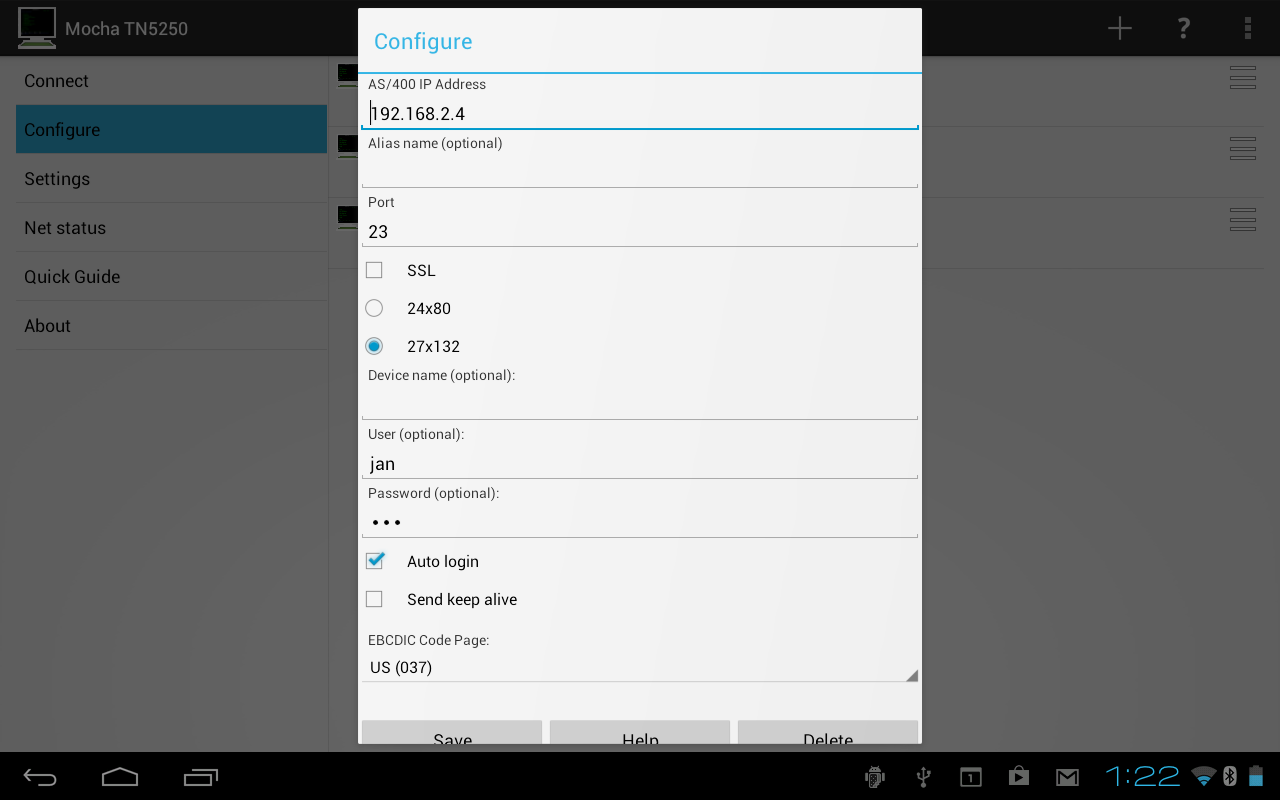Tap the Android home navigation icon
The width and height of the screenshot is (1280, 800).
pos(120,777)
